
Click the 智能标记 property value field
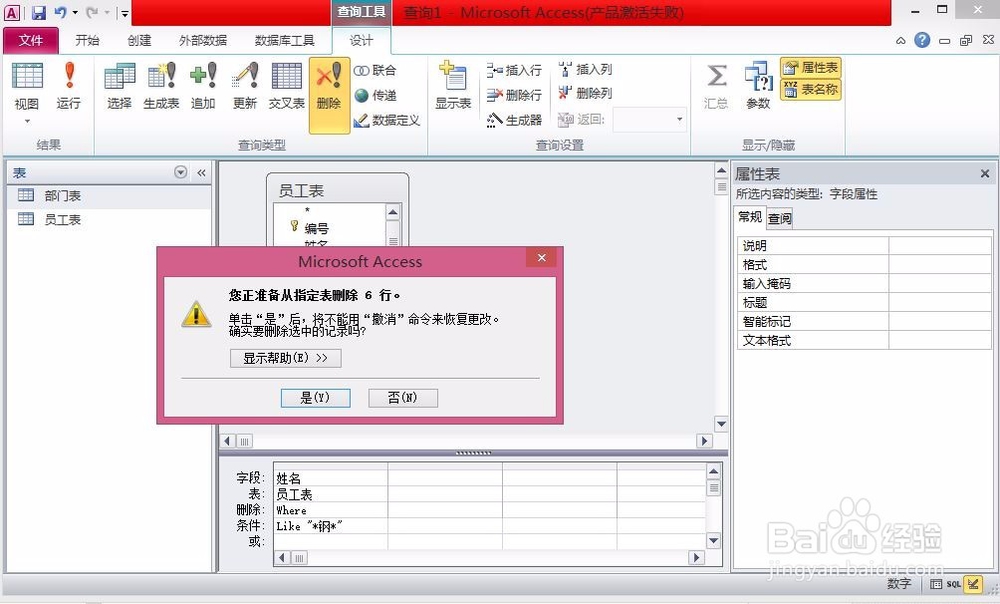tap(940, 321)
